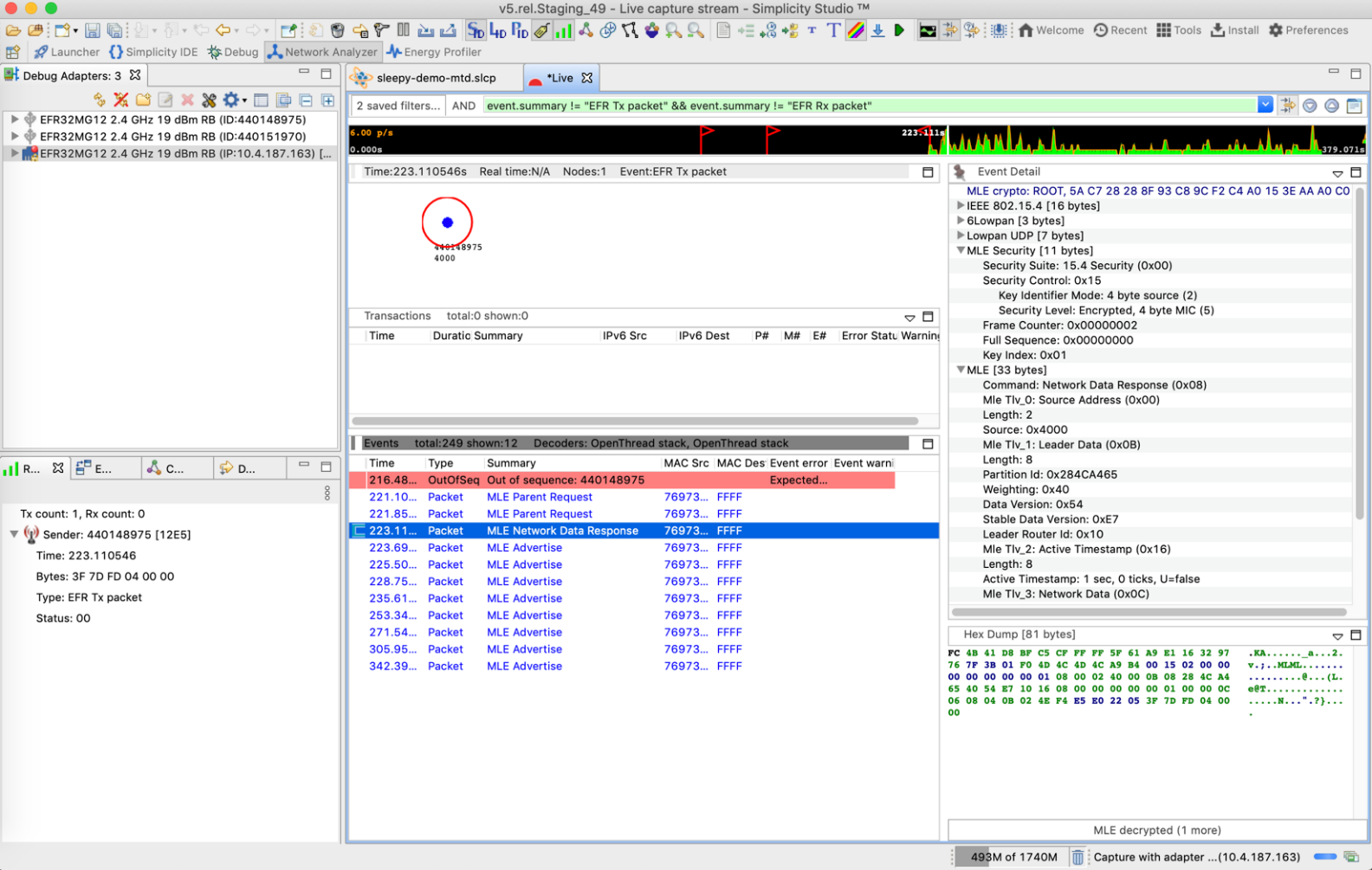Toggle the green bar chart toolbar icon
This screenshot has height=870, width=1372.
pos(563,30)
